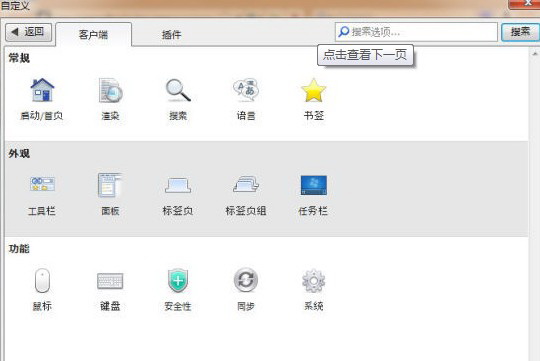Click the 外观 section heading
Image resolution: width=540 pixels, height=361 pixels.
coord(19,153)
